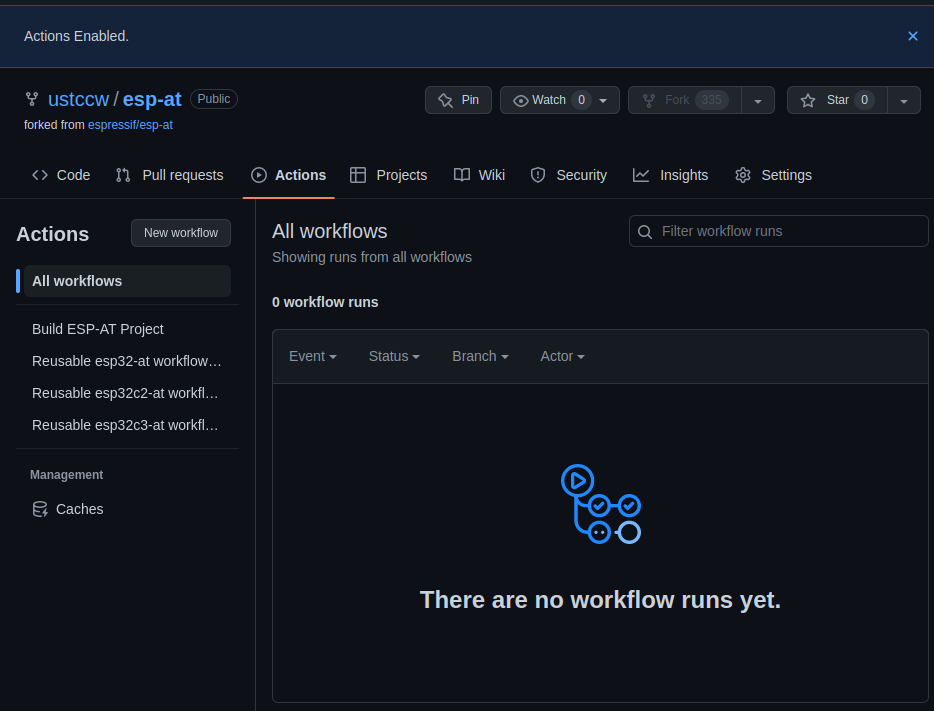Open the Branch filter dropdown
This screenshot has width=934, height=711.
(480, 356)
